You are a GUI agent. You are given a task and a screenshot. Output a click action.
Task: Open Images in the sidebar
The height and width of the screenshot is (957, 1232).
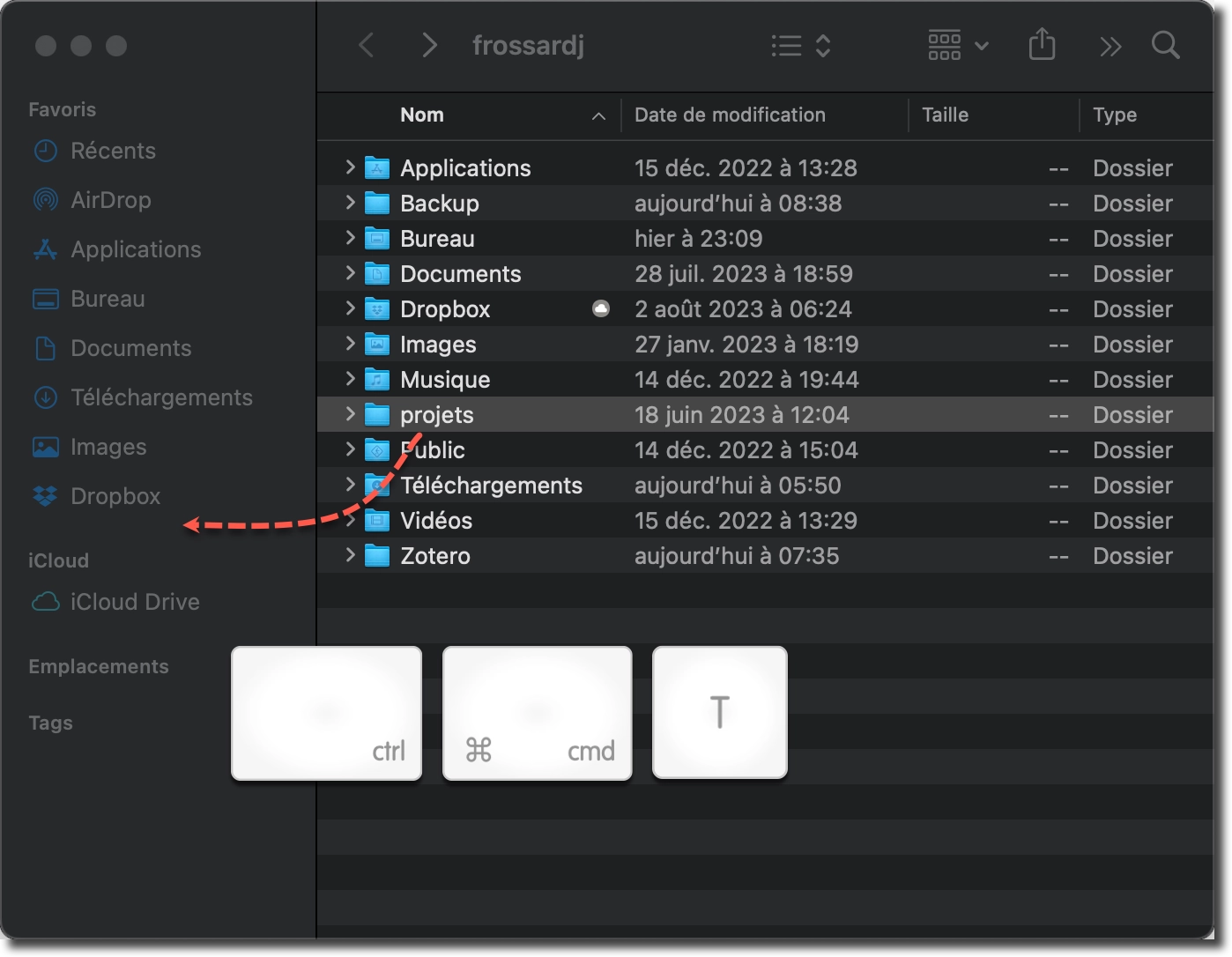click(x=89, y=447)
